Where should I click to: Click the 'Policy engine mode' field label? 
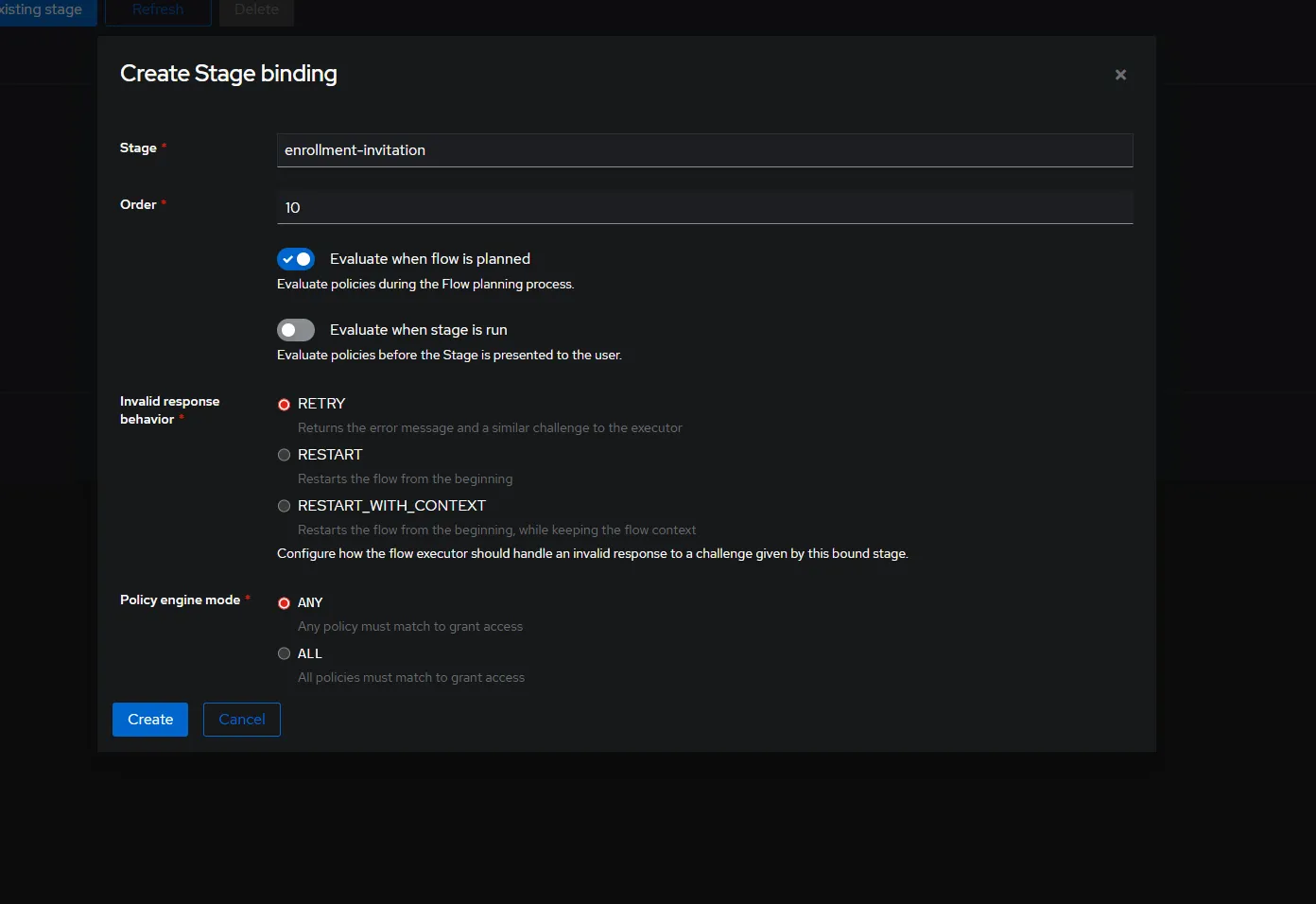(x=180, y=600)
